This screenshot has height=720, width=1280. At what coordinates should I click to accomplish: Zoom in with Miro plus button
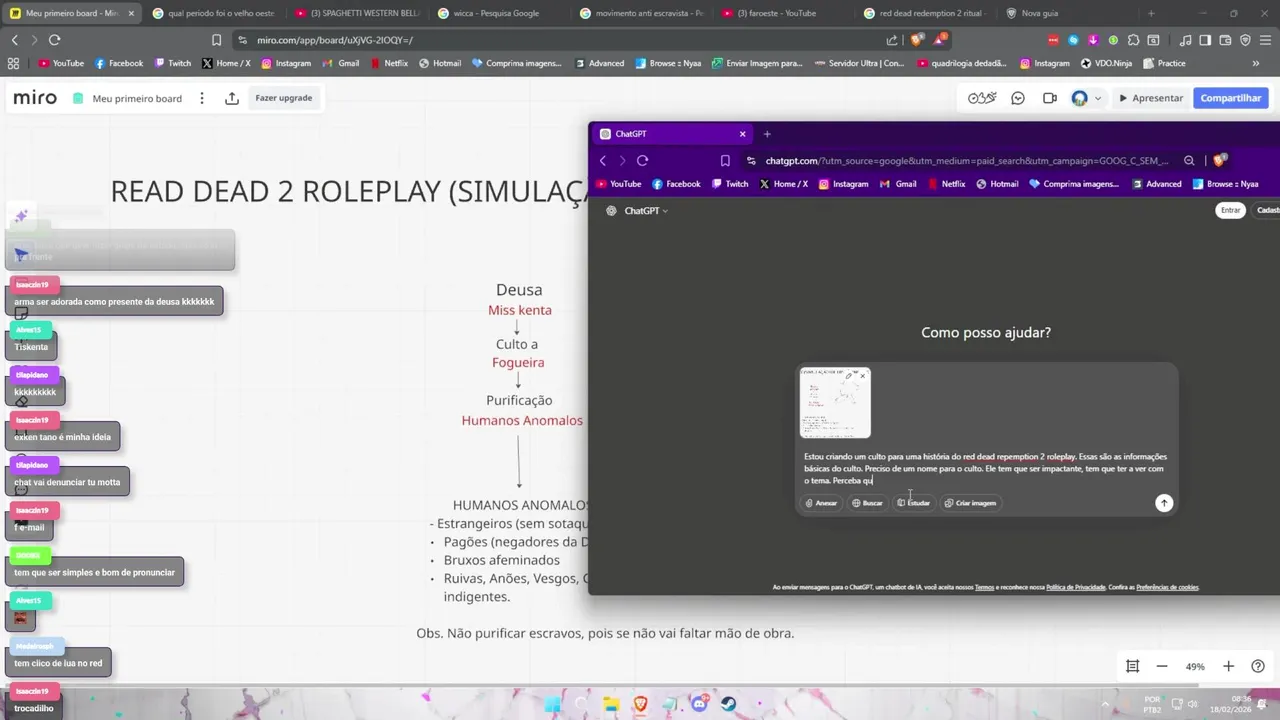1229,666
